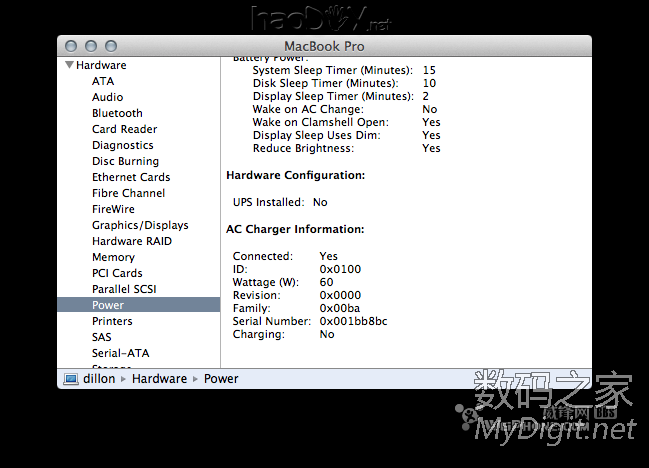The width and height of the screenshot is (649, 468).
Task: Click the red close window button
Action: [71, 46]
